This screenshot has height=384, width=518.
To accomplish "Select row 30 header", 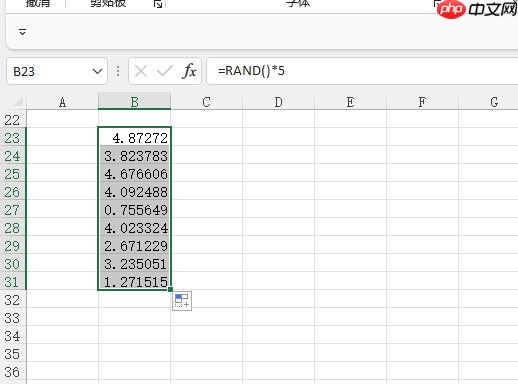I will pyautogui.click(x=13, y=264).
